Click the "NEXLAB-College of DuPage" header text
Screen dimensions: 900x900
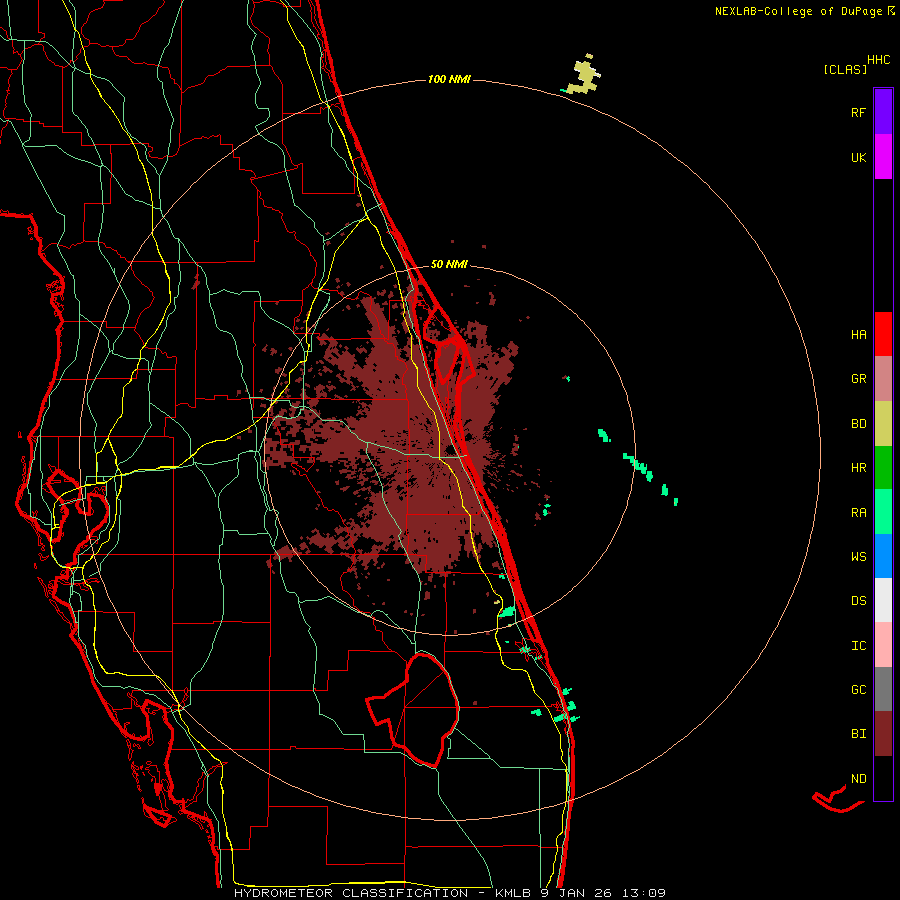click(x=801, y=11)
